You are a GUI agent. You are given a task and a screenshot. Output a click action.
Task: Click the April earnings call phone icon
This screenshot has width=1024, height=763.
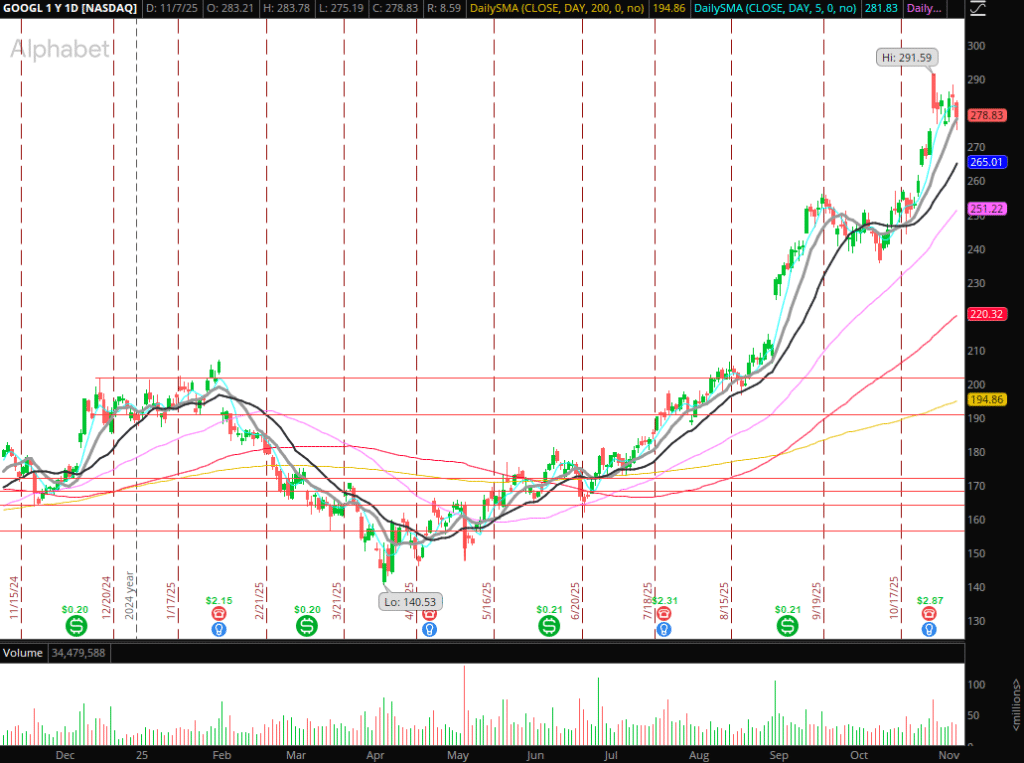[429, 613]
